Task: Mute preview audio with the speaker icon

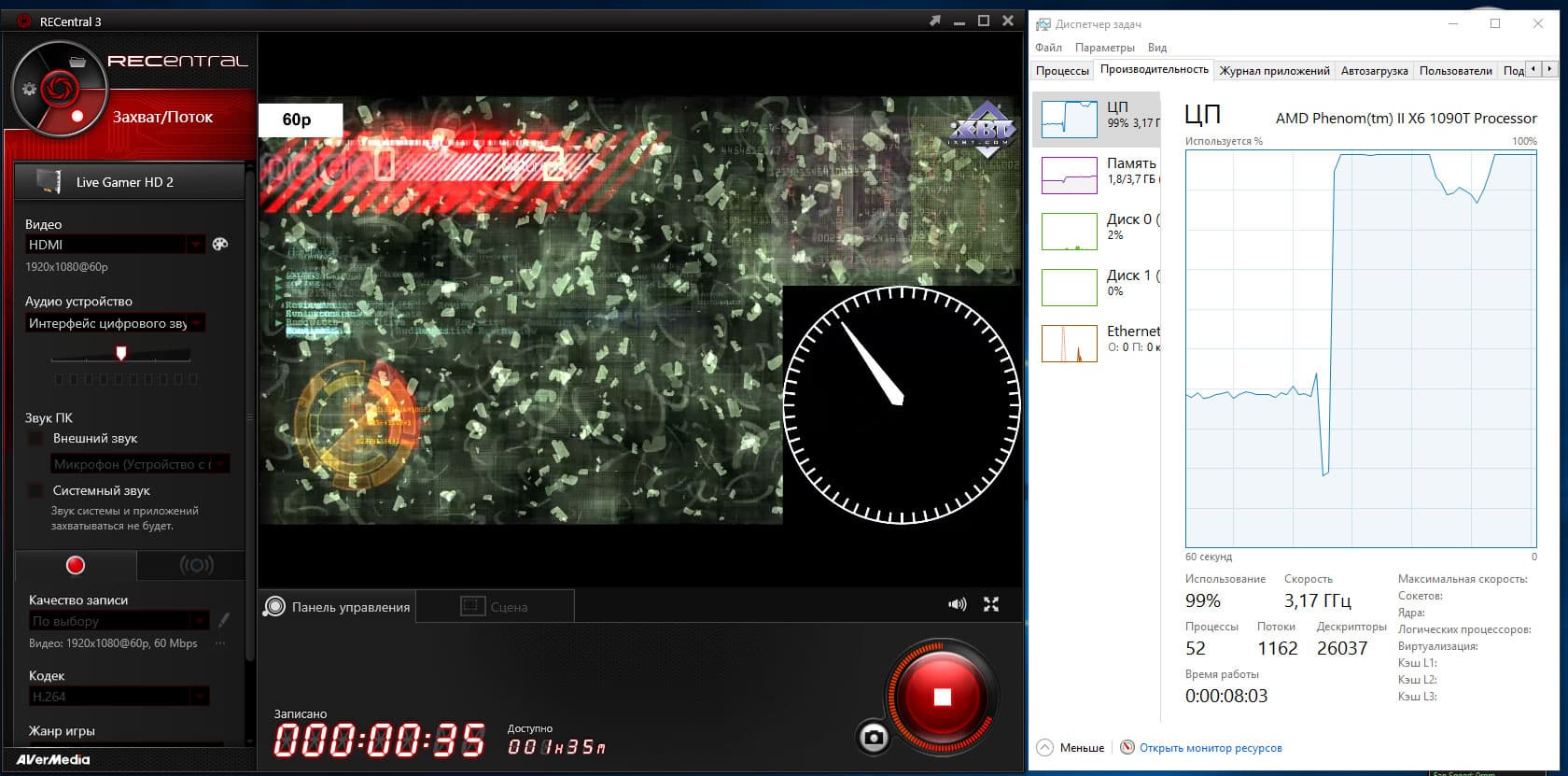Action: tap(958, 605)
